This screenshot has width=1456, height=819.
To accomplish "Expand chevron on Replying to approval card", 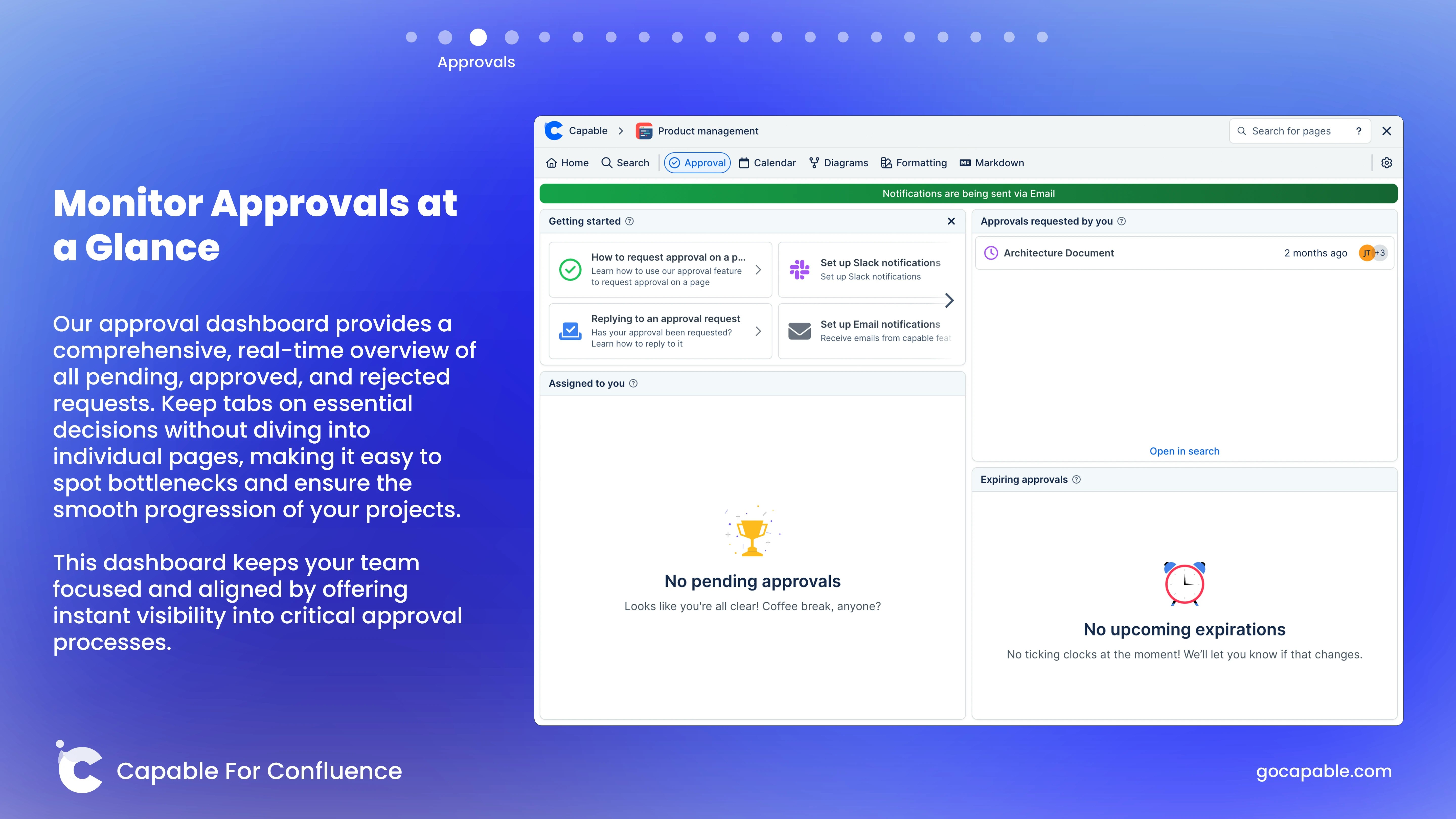I will (759, 331).
